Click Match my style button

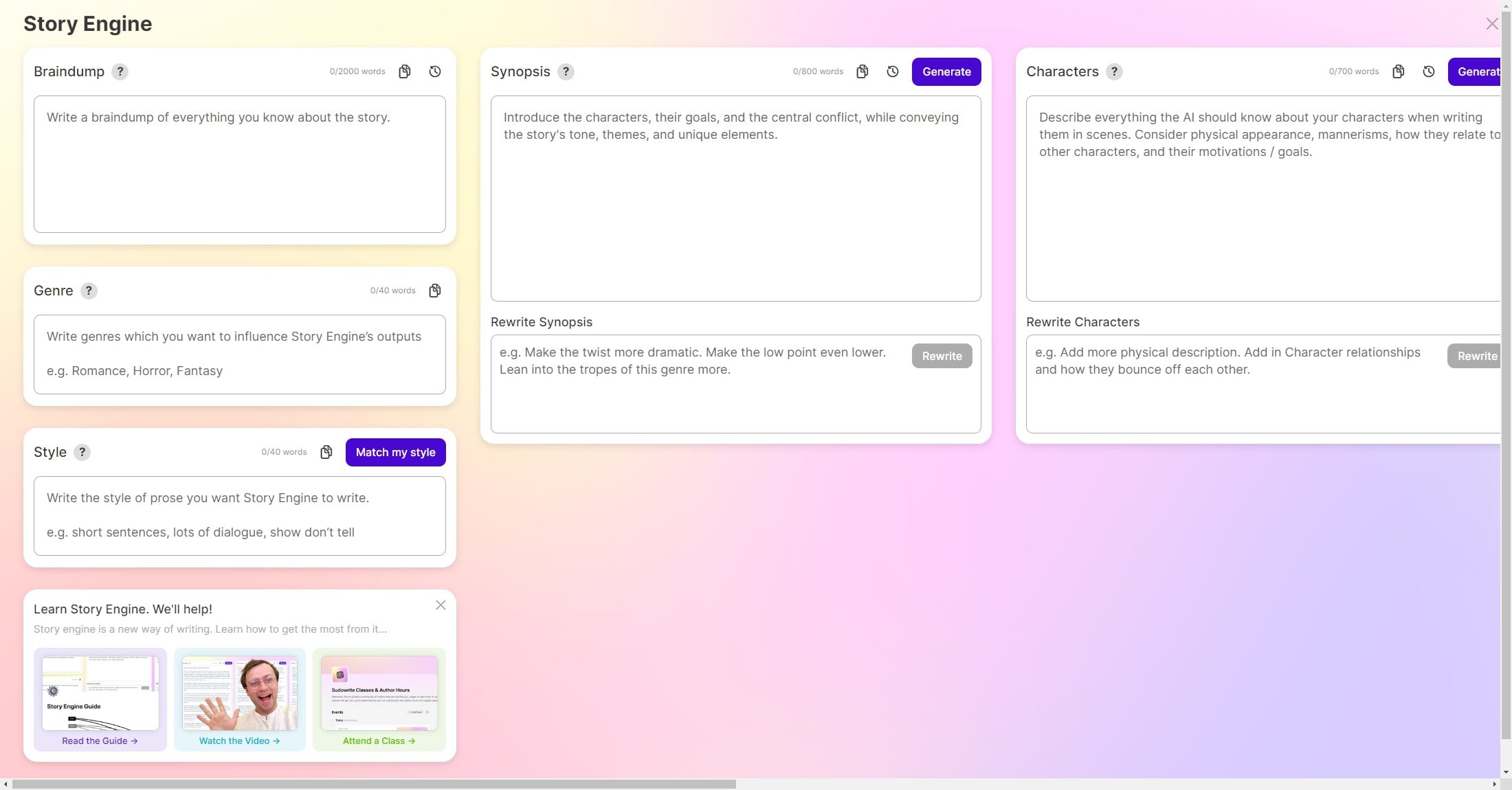coord(396,452)
